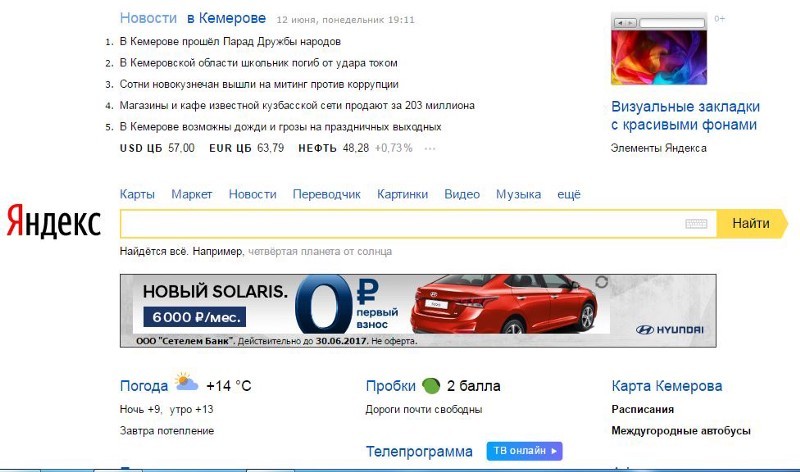The width and height of the screenshot is (800, 472).
Task: Click the visual bookmarks colorful thumbnail
Action: [x=658, y=50]
